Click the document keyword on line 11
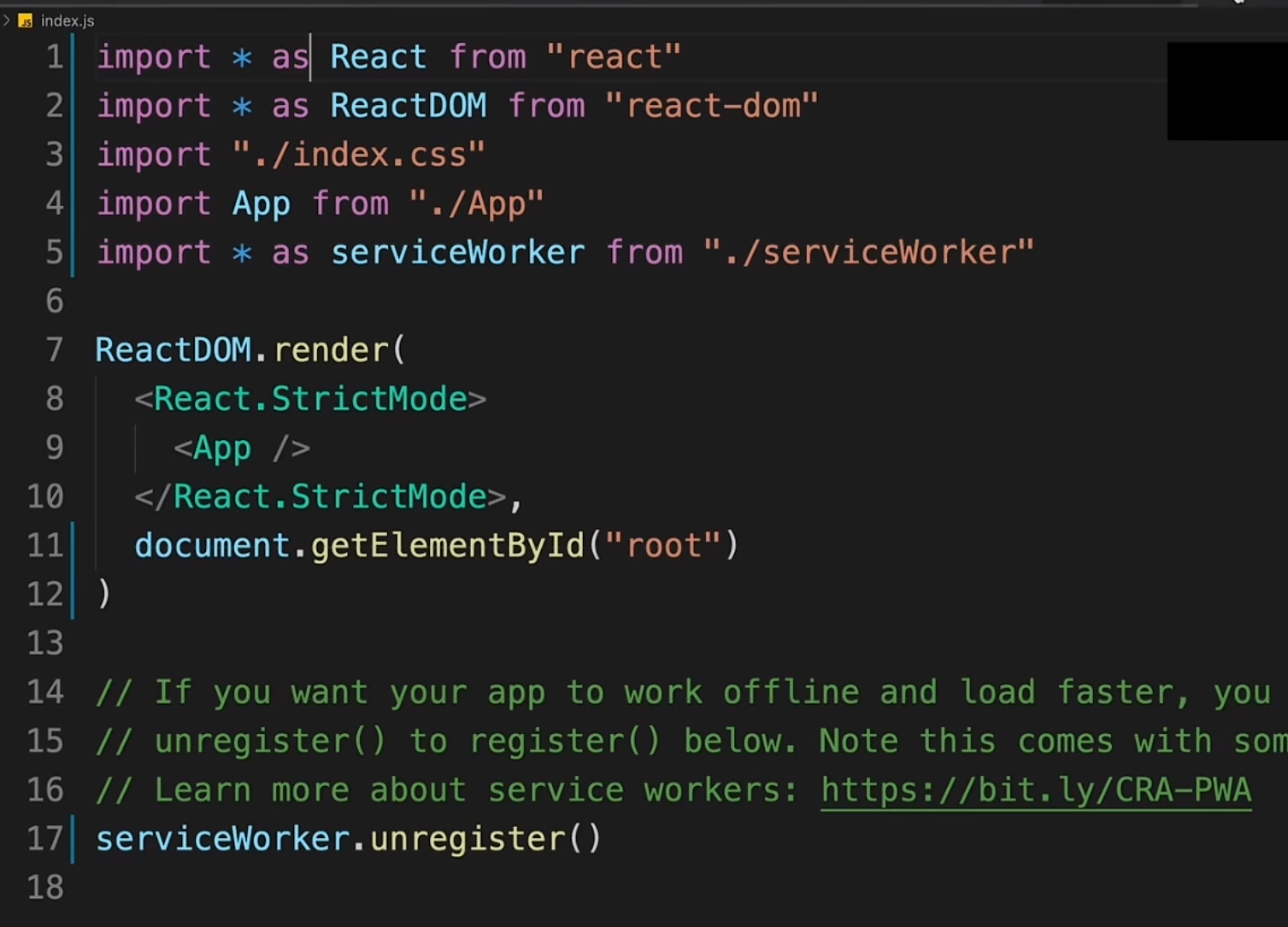 (x=212, y=546)
